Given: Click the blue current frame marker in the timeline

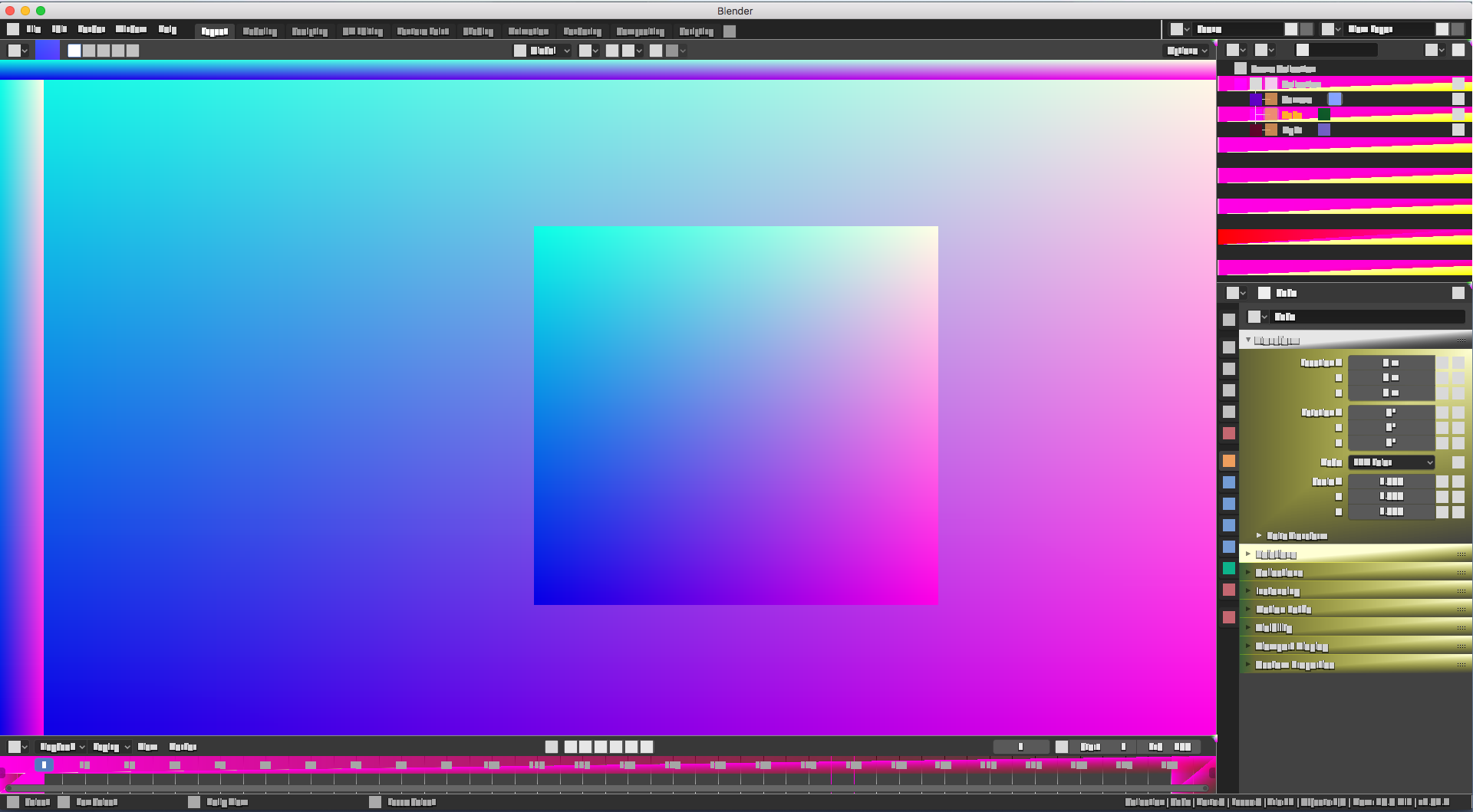Looking at the screenshot, I should [x=44, y=764].
